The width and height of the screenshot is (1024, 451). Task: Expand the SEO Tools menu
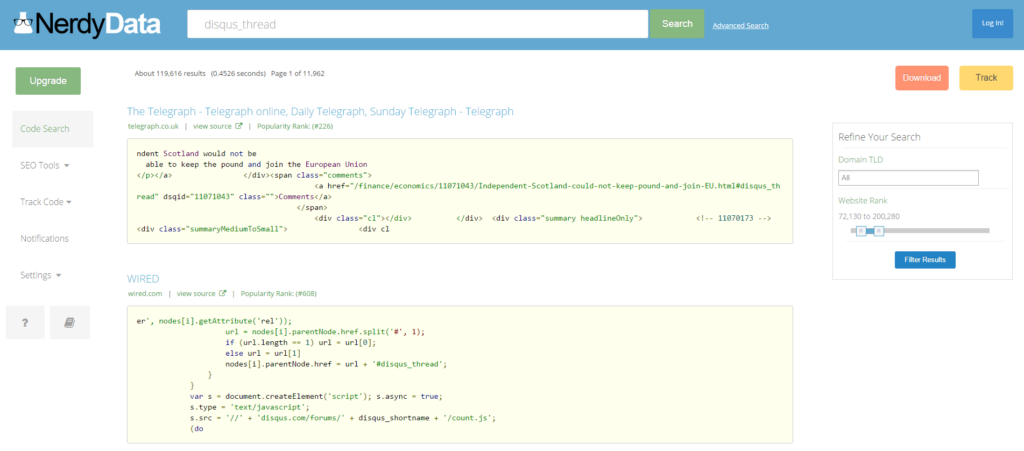tap(45, 166)
